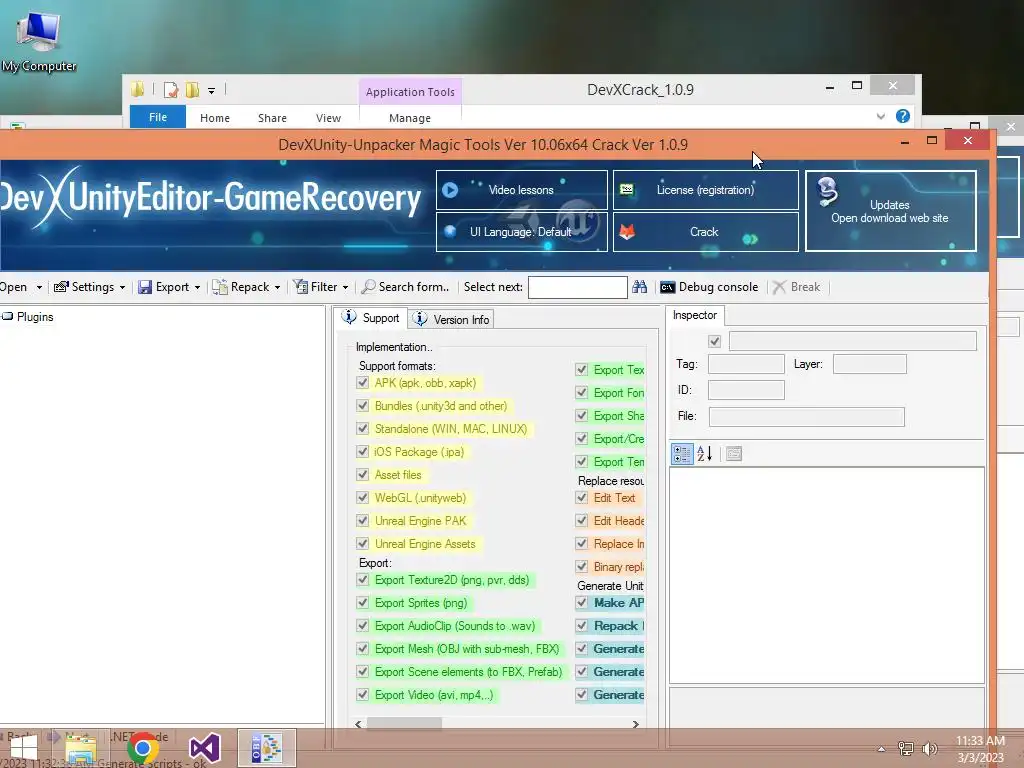Open the Share ribbon tab in Explorer
Screen dimensions: 1024x768
272,118
